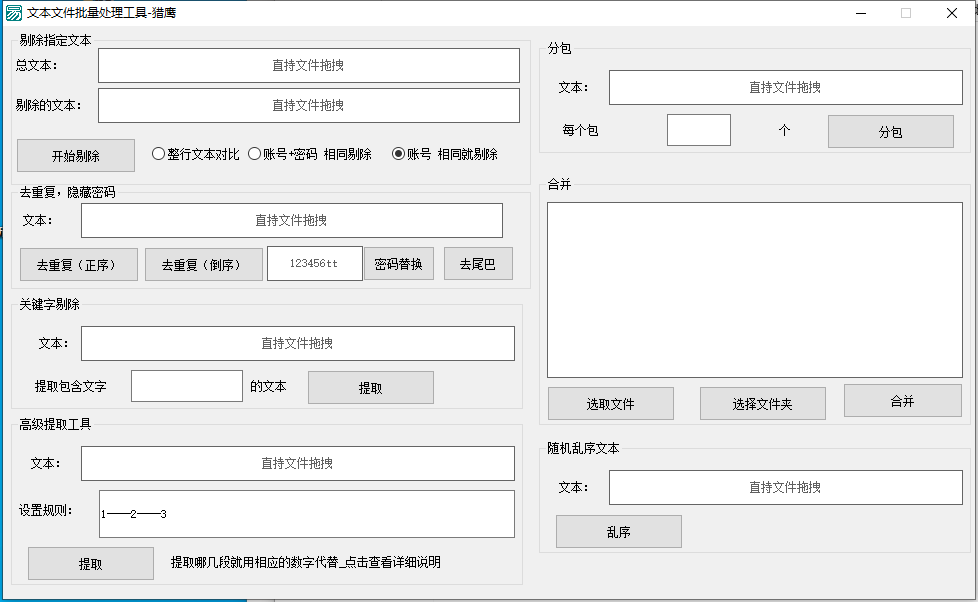978x602 pixels.
Task: Click 选取文件 select files button
Action: coord(611,403)
